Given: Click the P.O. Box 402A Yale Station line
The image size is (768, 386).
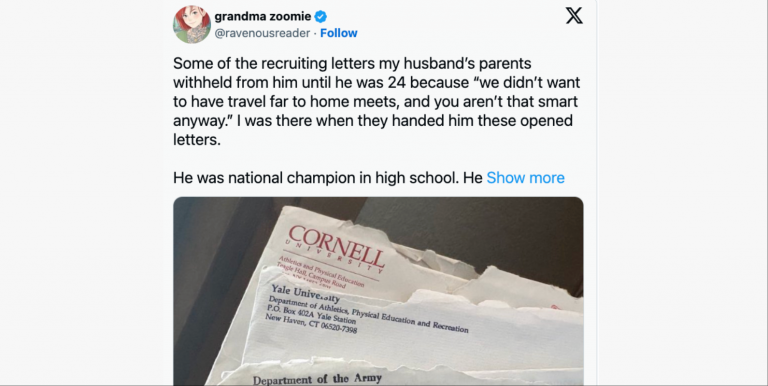Looking at the screenshot, I should coord(312,314).
